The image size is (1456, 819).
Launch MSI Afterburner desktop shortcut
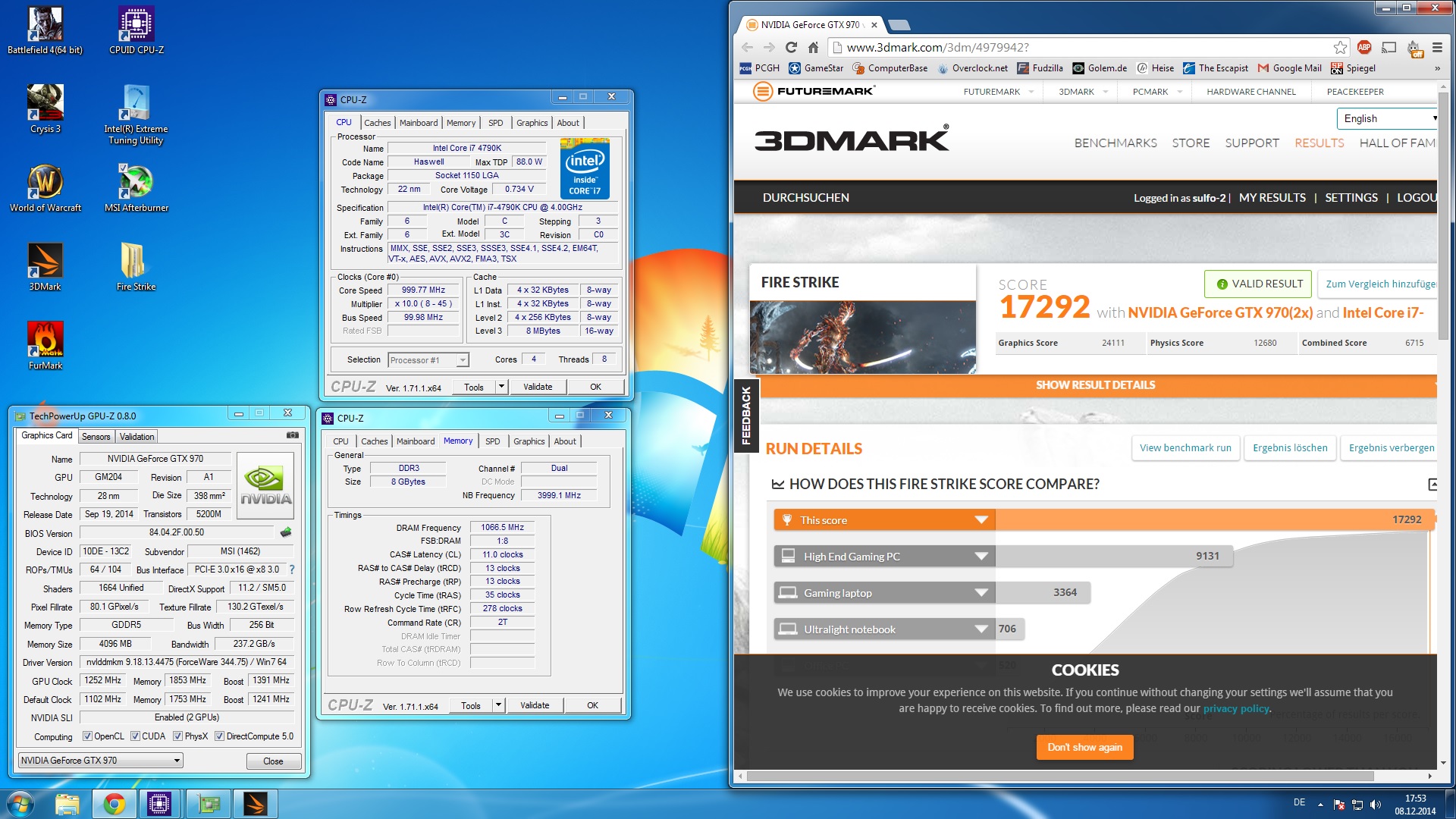[136, 188]
